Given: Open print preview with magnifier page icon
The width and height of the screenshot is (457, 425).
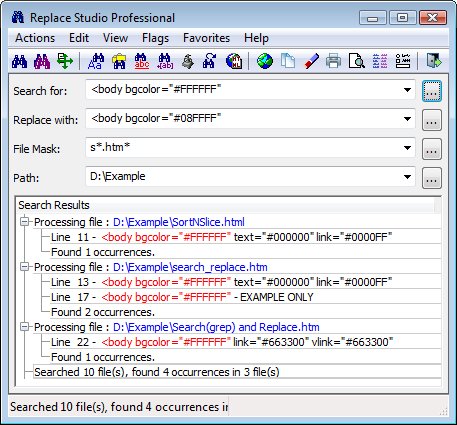Looking at the screenshot, I should click(356, 61).
